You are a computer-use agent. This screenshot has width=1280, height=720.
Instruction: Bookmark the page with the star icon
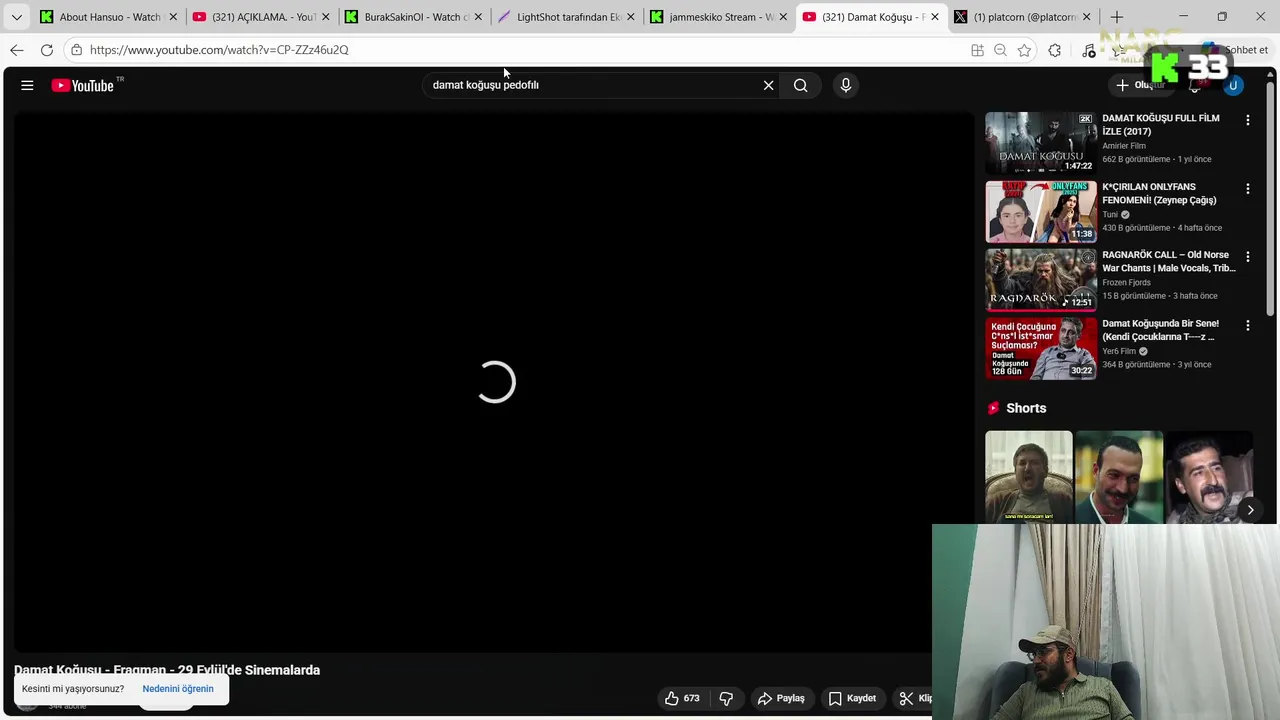point(1024,50)
